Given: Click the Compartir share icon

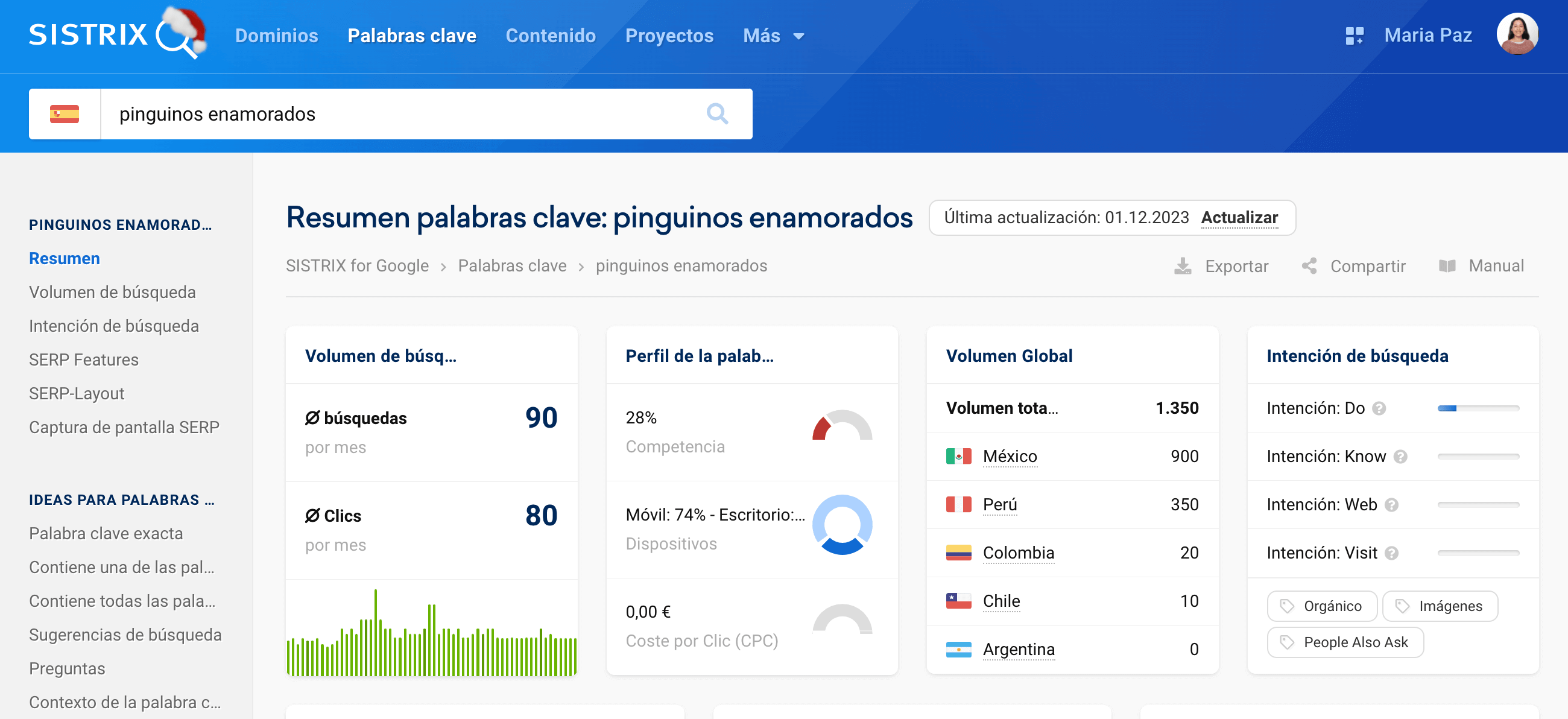Looking at the screenshot, I should tap(1309, 266).
